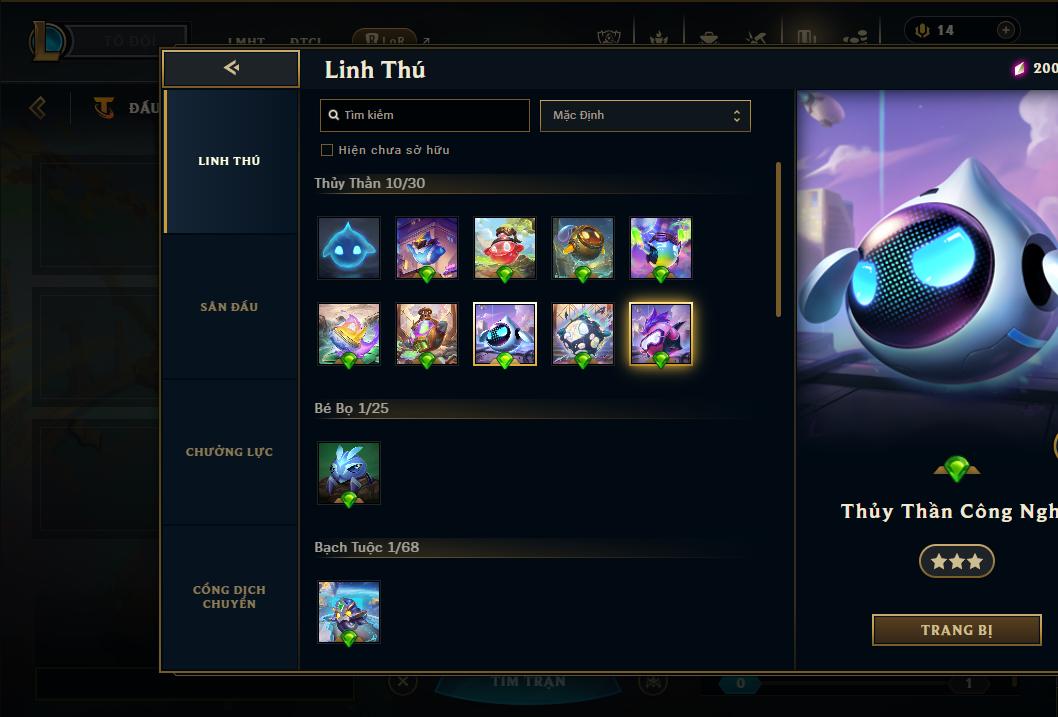Enable the Hiện chưa sở hữu checkbox
Image resolution: width=1058 pixels, height=717 pixels.
pos(327,150)
